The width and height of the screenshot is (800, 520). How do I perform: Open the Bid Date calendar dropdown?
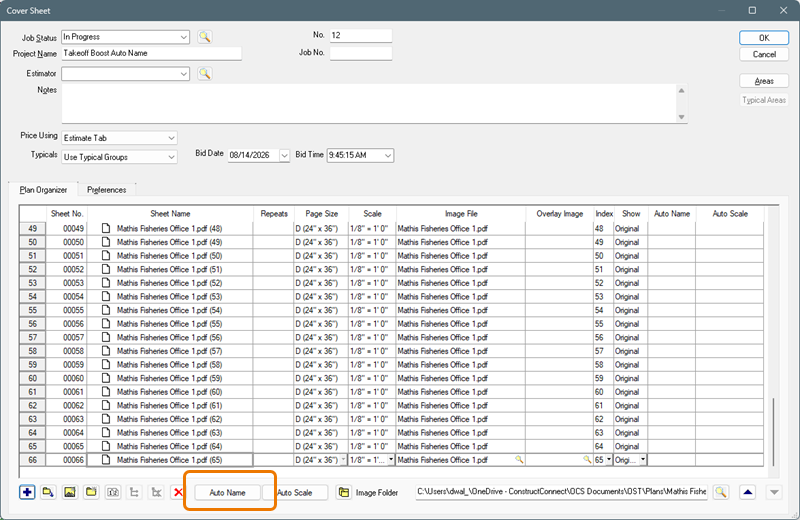[284, 156]
